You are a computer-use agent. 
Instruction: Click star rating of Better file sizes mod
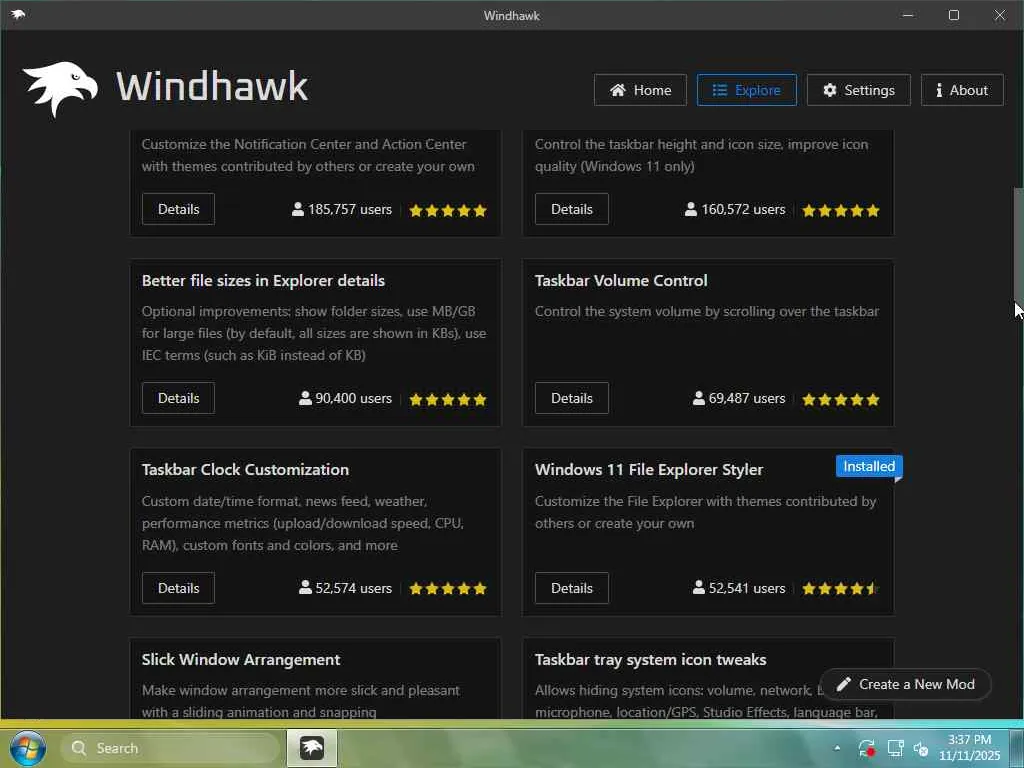pos(448,399)
